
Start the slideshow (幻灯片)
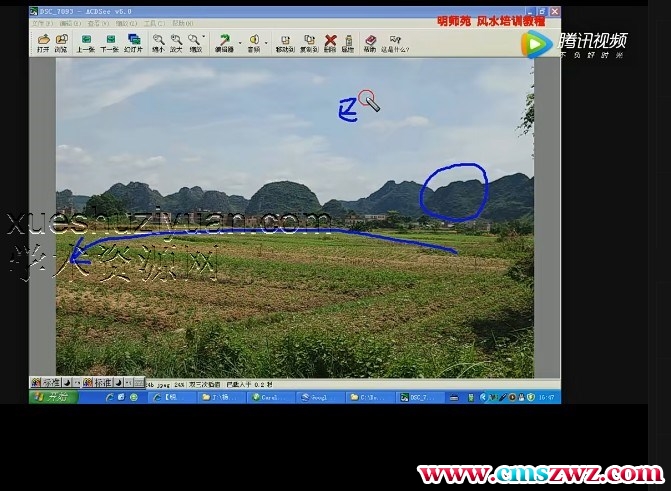click(133, 42)
